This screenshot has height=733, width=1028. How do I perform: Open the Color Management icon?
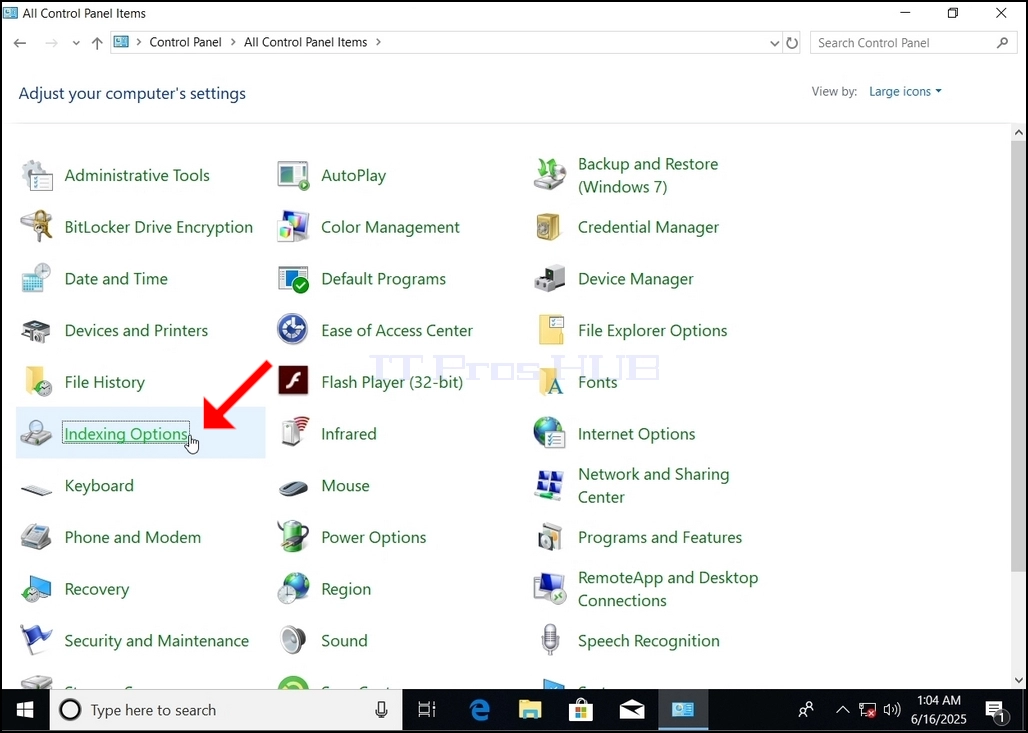[293, 227]
